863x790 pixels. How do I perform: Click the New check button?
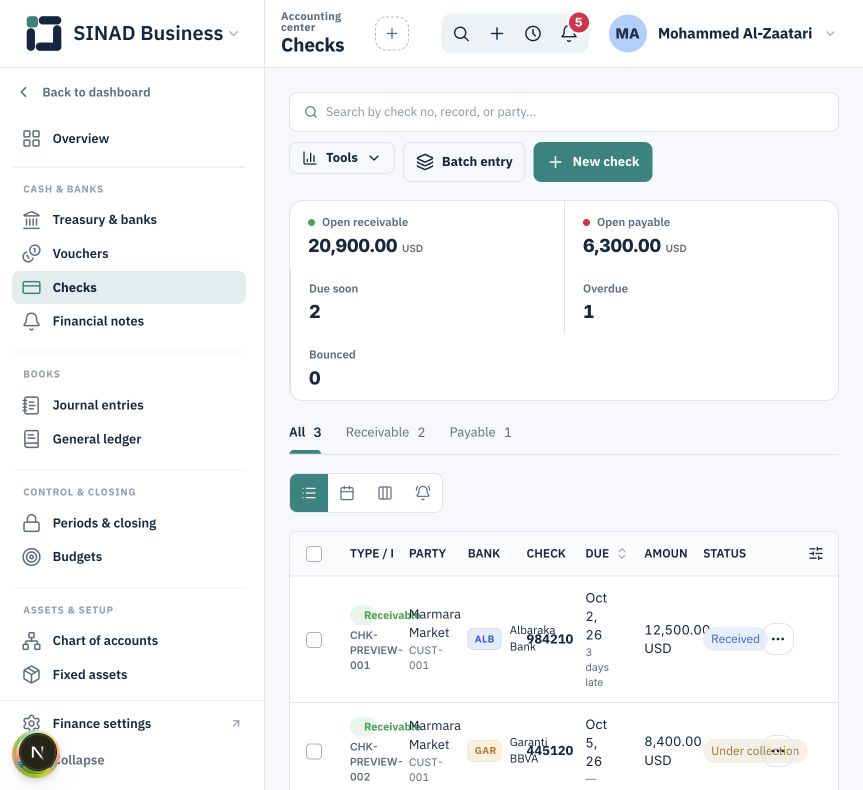[x=593, y=162]
